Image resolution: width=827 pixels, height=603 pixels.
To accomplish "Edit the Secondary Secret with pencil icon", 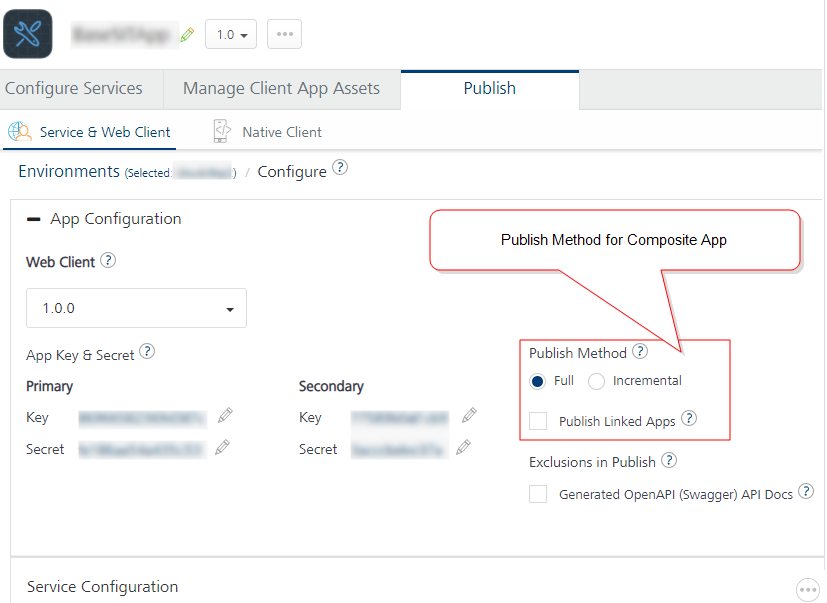I will 464,447.
